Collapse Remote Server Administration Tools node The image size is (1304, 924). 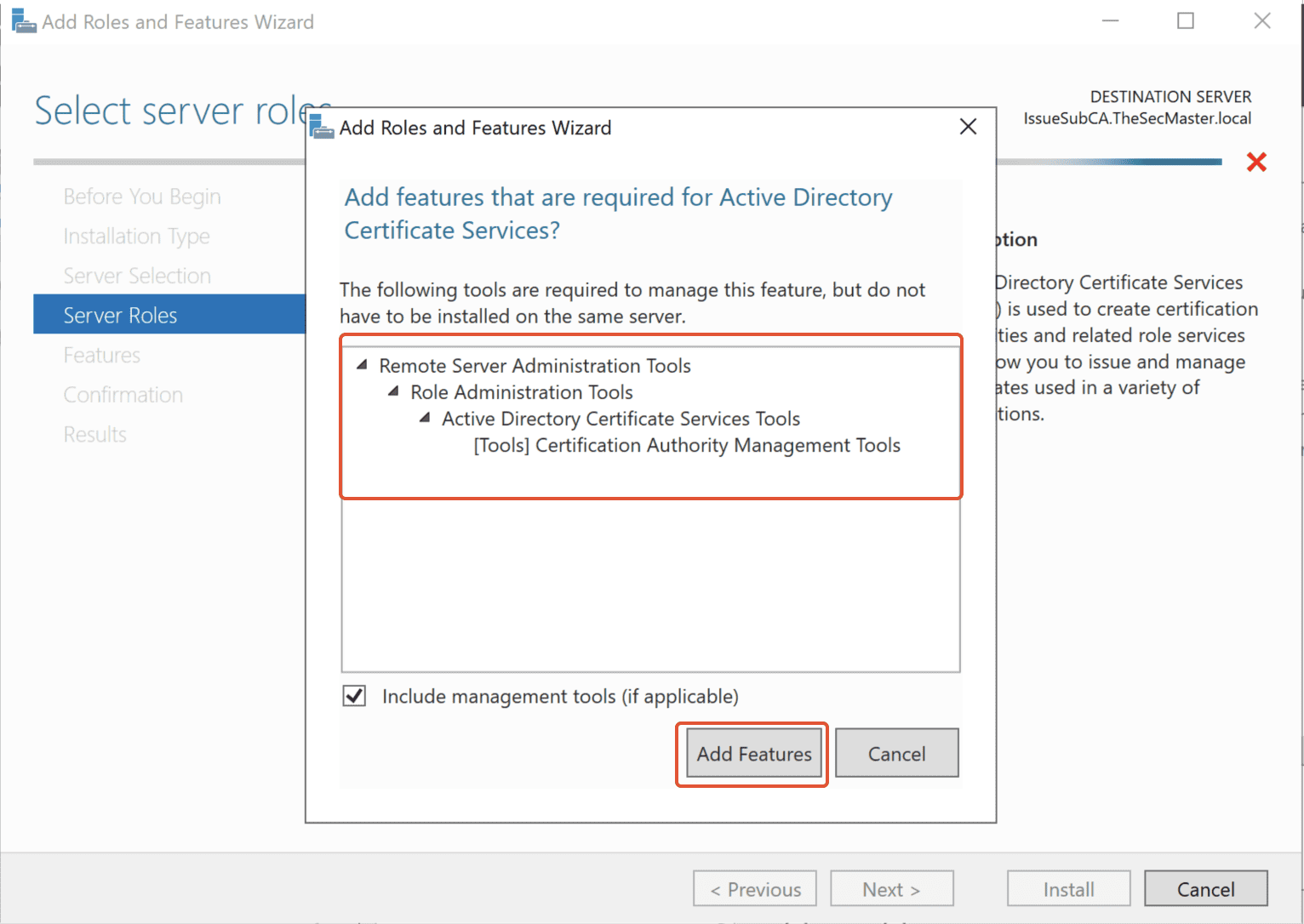pyautogui.click(x=362, y=365)
